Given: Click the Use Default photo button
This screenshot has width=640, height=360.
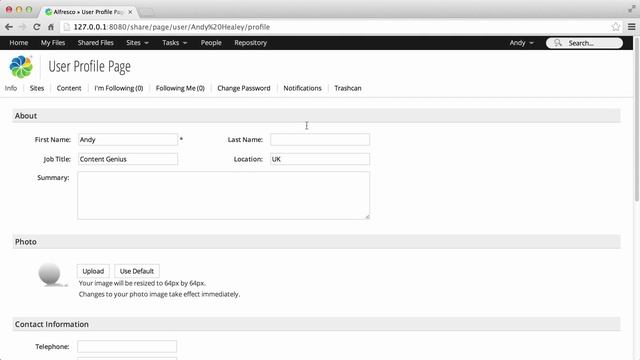Looking at the screenshot, I should tap(137, 271).
